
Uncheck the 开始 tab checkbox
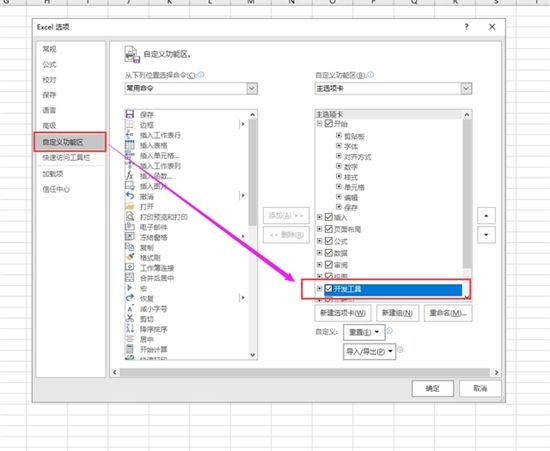[x=329, y=123]
